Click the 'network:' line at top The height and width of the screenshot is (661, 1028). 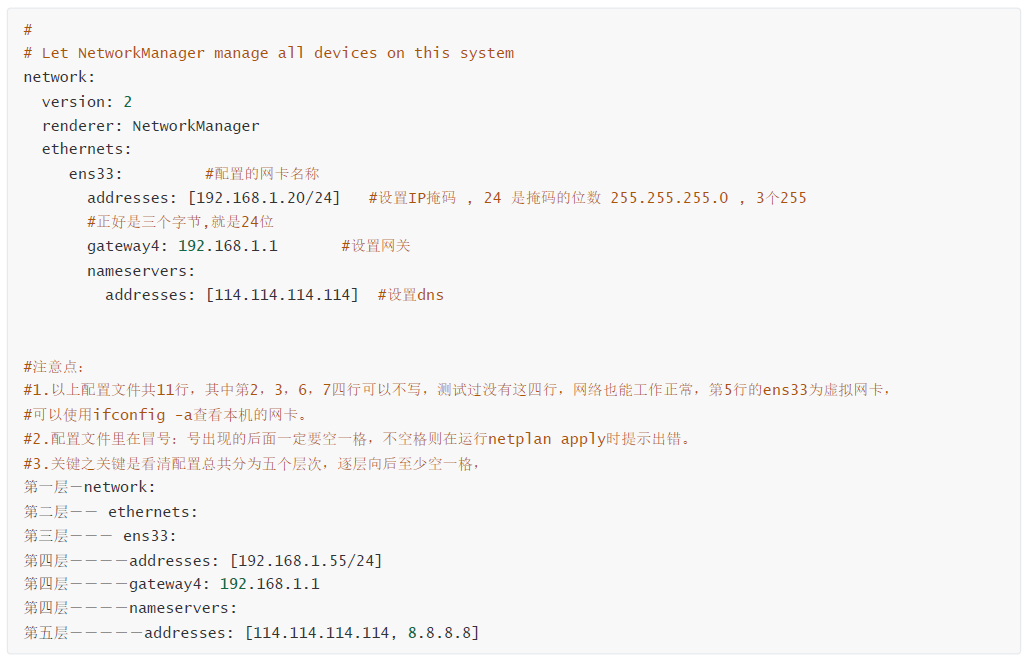click(59, 77)
